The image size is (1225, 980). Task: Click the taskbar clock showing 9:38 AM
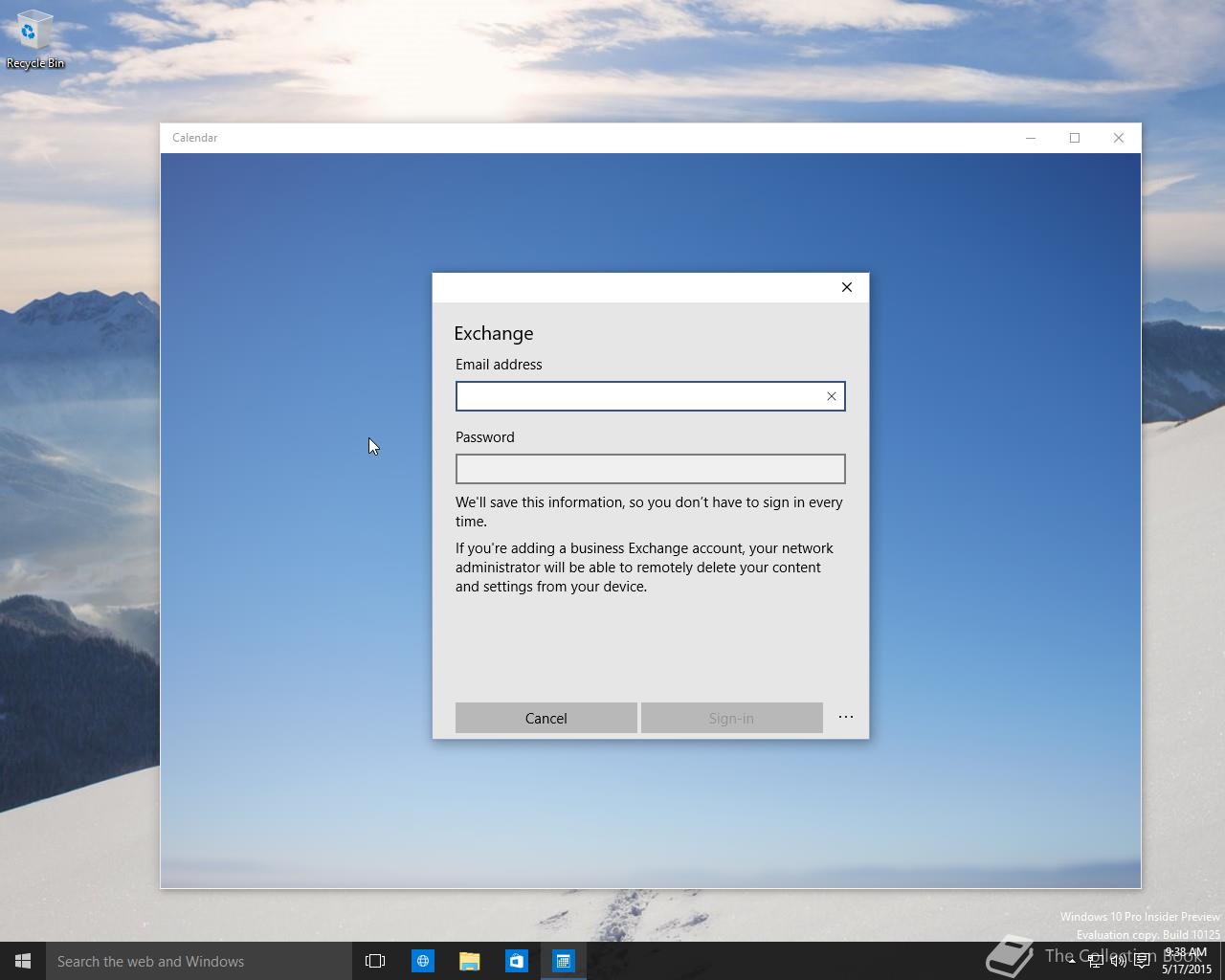(x=1187, y=961)
